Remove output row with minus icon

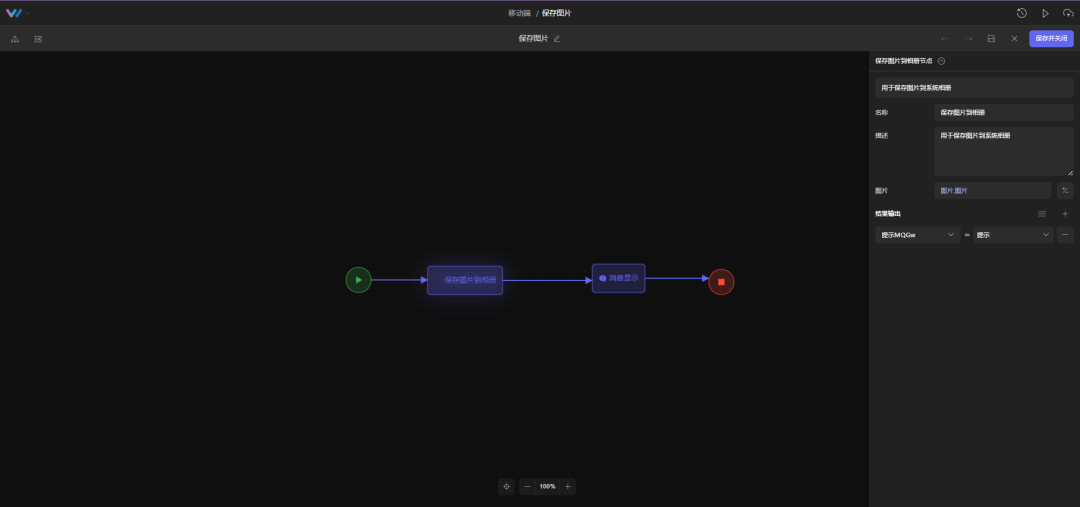(1065, 235)
